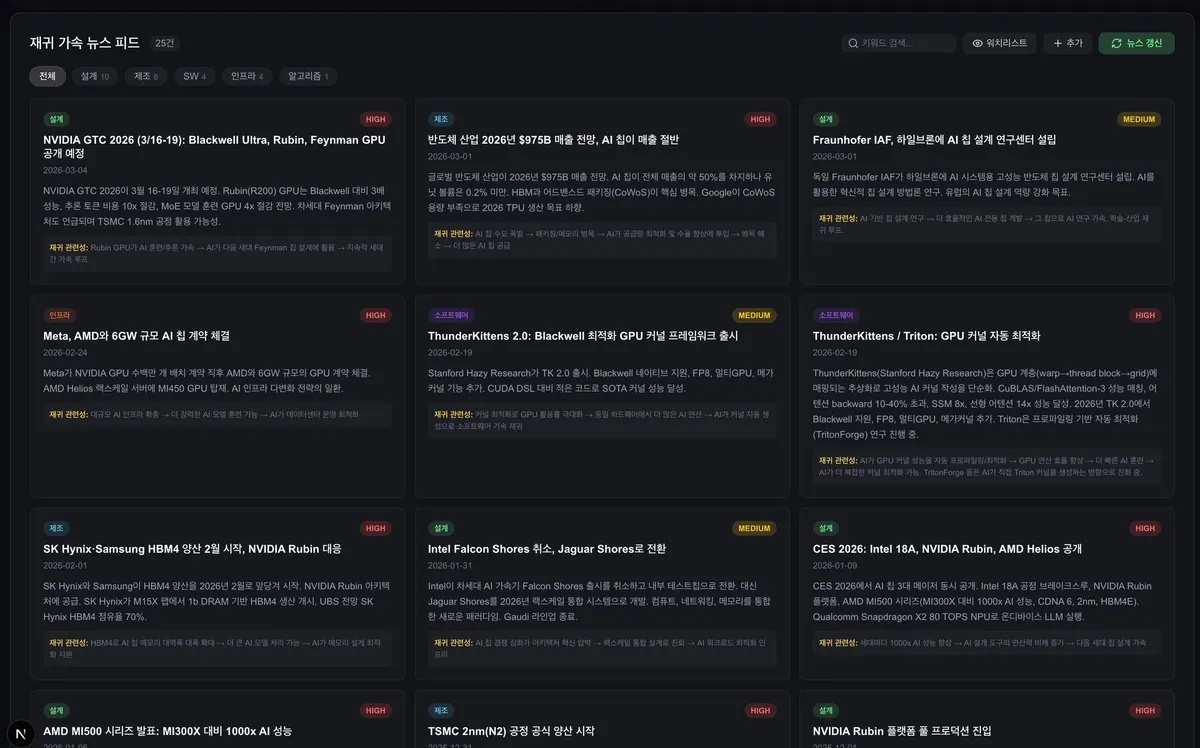The image size is (1200, 748).
Task: Click 설계 tag on Intel Falcon Shores card
Action: (441, 528)
